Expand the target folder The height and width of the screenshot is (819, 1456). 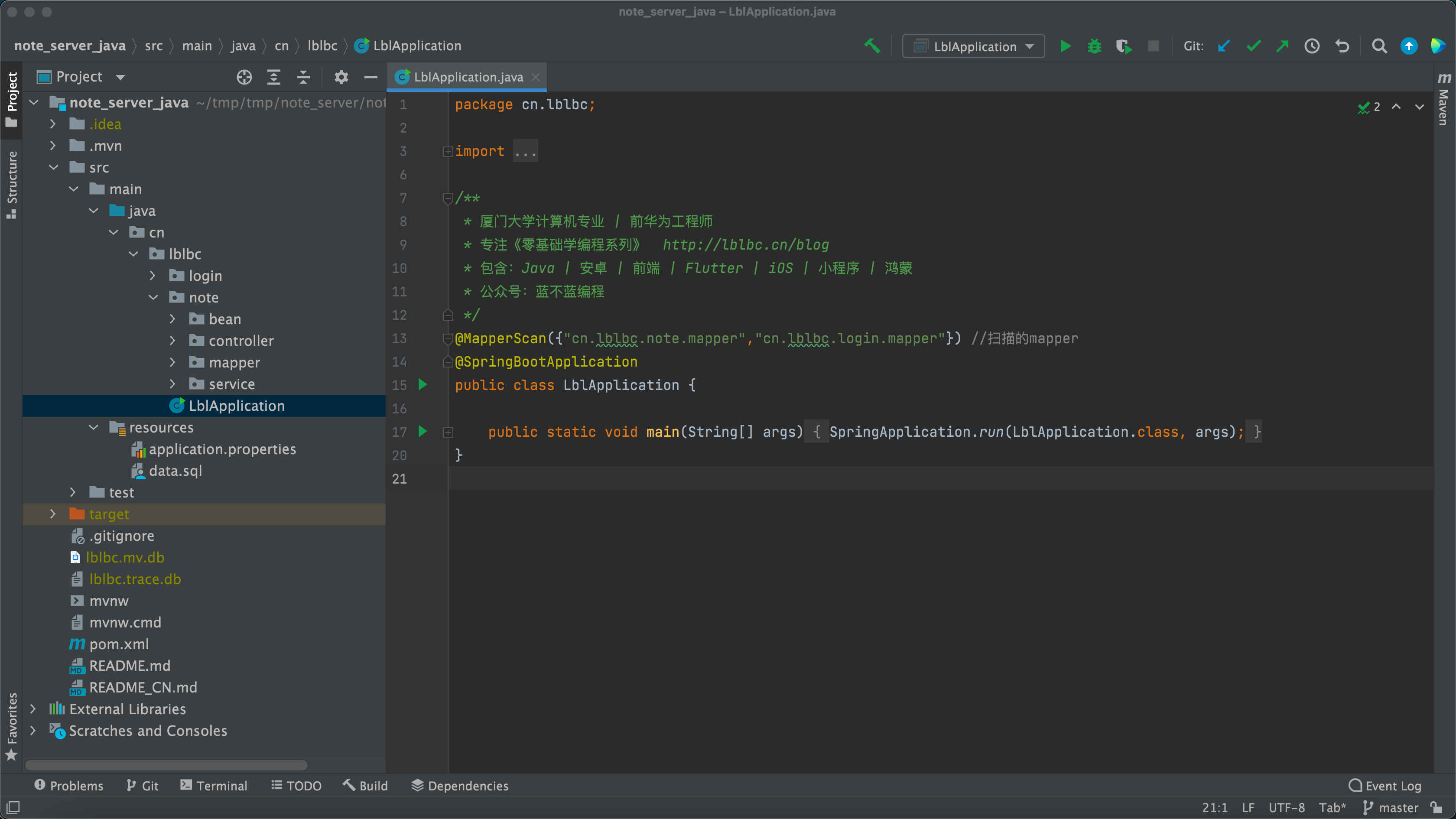[53, 514]
